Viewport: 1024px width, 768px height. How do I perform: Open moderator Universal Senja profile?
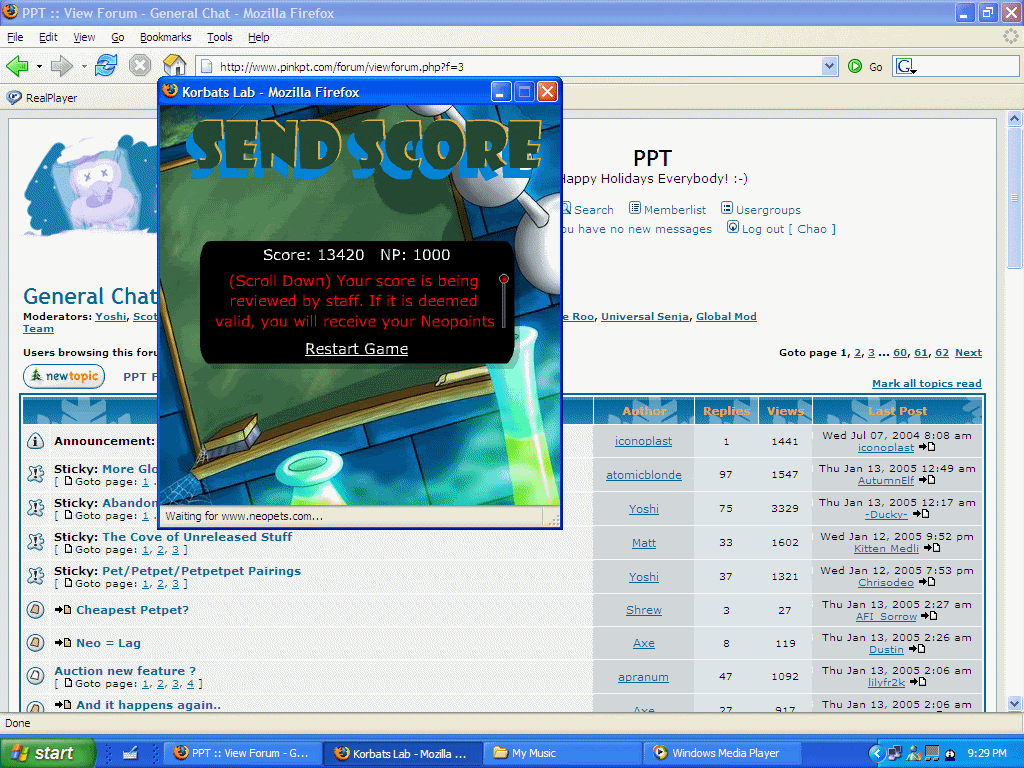point(645,317)
